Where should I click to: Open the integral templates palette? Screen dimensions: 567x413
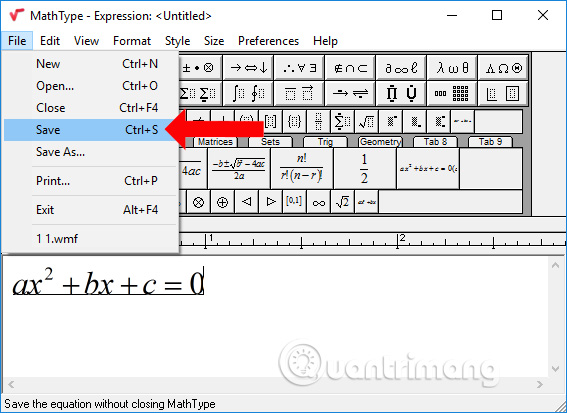(248, 94)
